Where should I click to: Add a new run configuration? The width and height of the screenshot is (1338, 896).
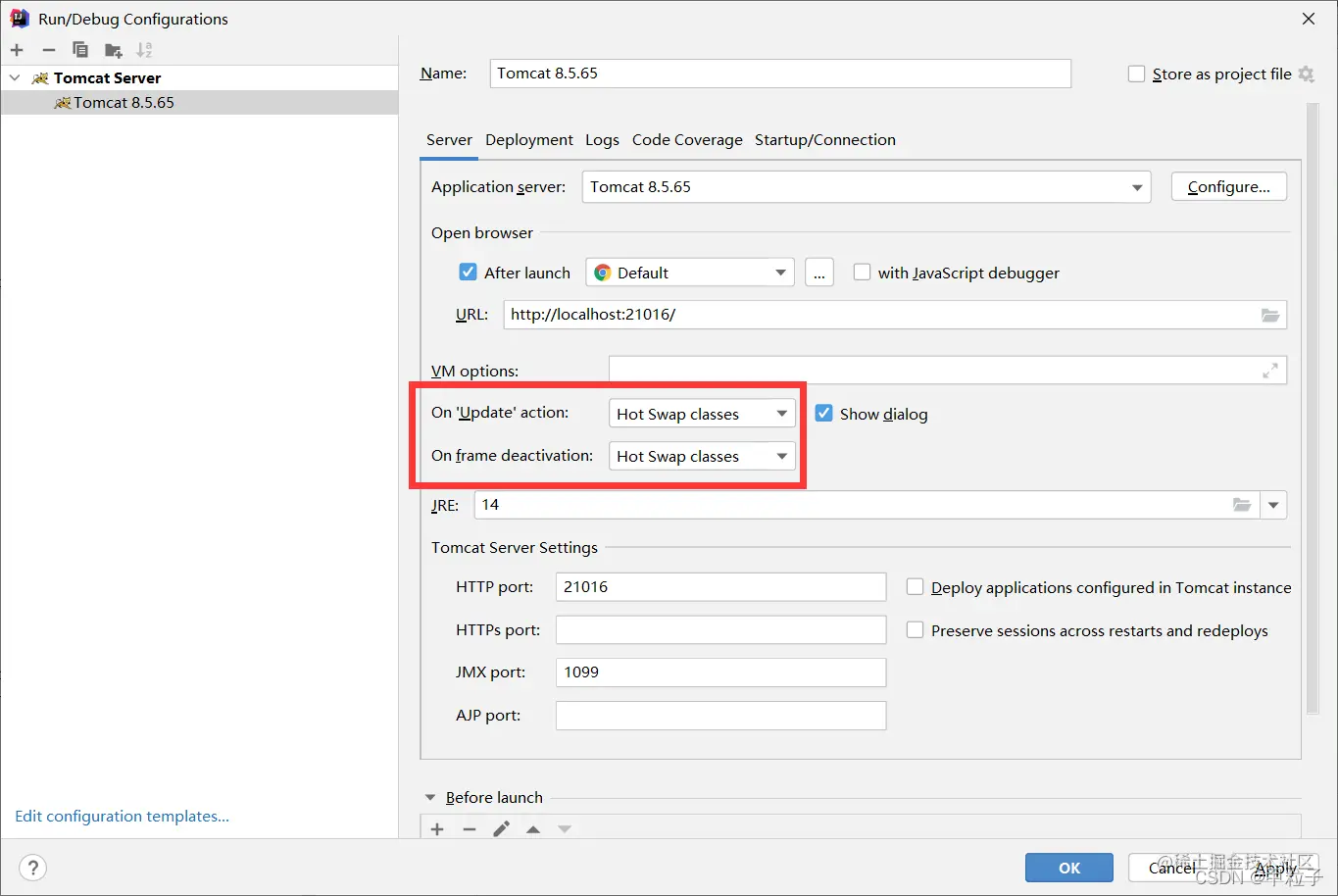(17, 50)
